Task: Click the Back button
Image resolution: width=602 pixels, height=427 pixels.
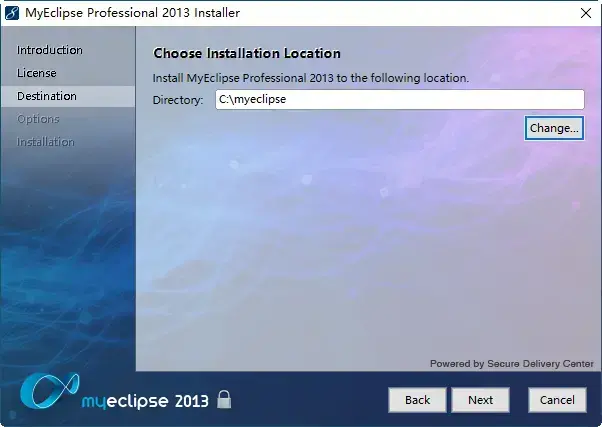Action: tap(417, 400)
